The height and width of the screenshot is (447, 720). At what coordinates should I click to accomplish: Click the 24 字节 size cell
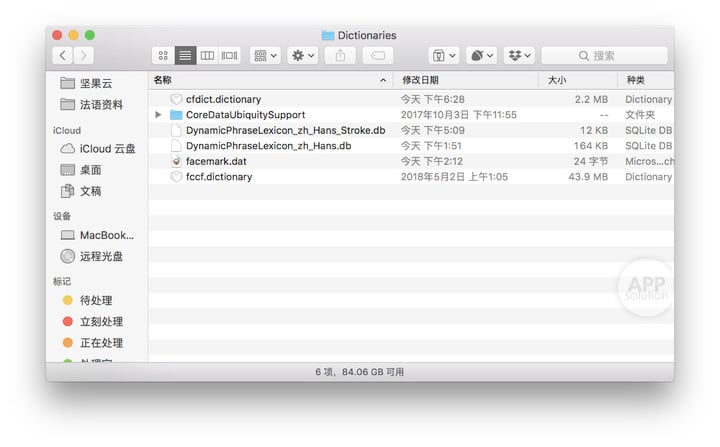(591, 161)
